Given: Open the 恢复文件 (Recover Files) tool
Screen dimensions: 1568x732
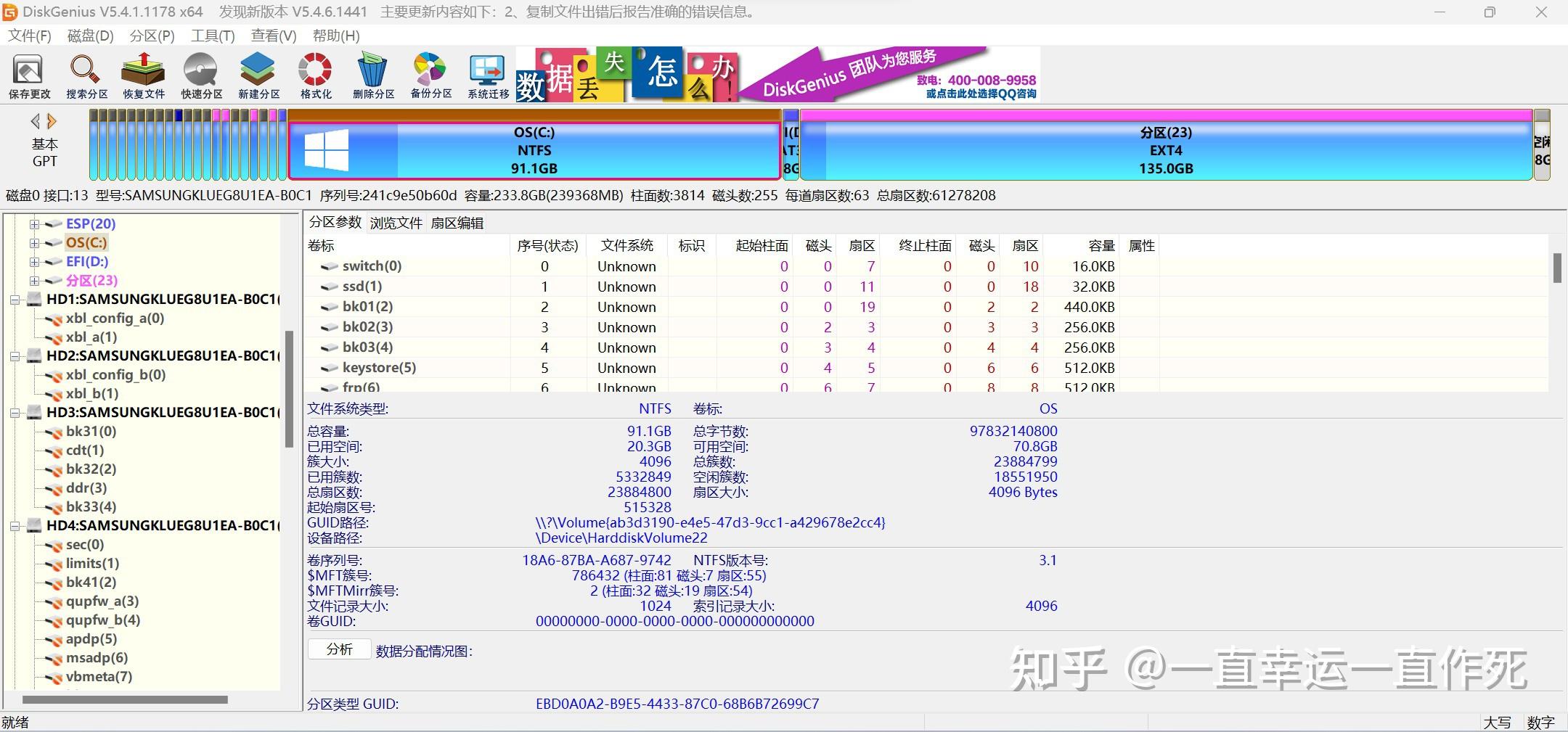Looking at the screenshot, I should pos(142,75).
